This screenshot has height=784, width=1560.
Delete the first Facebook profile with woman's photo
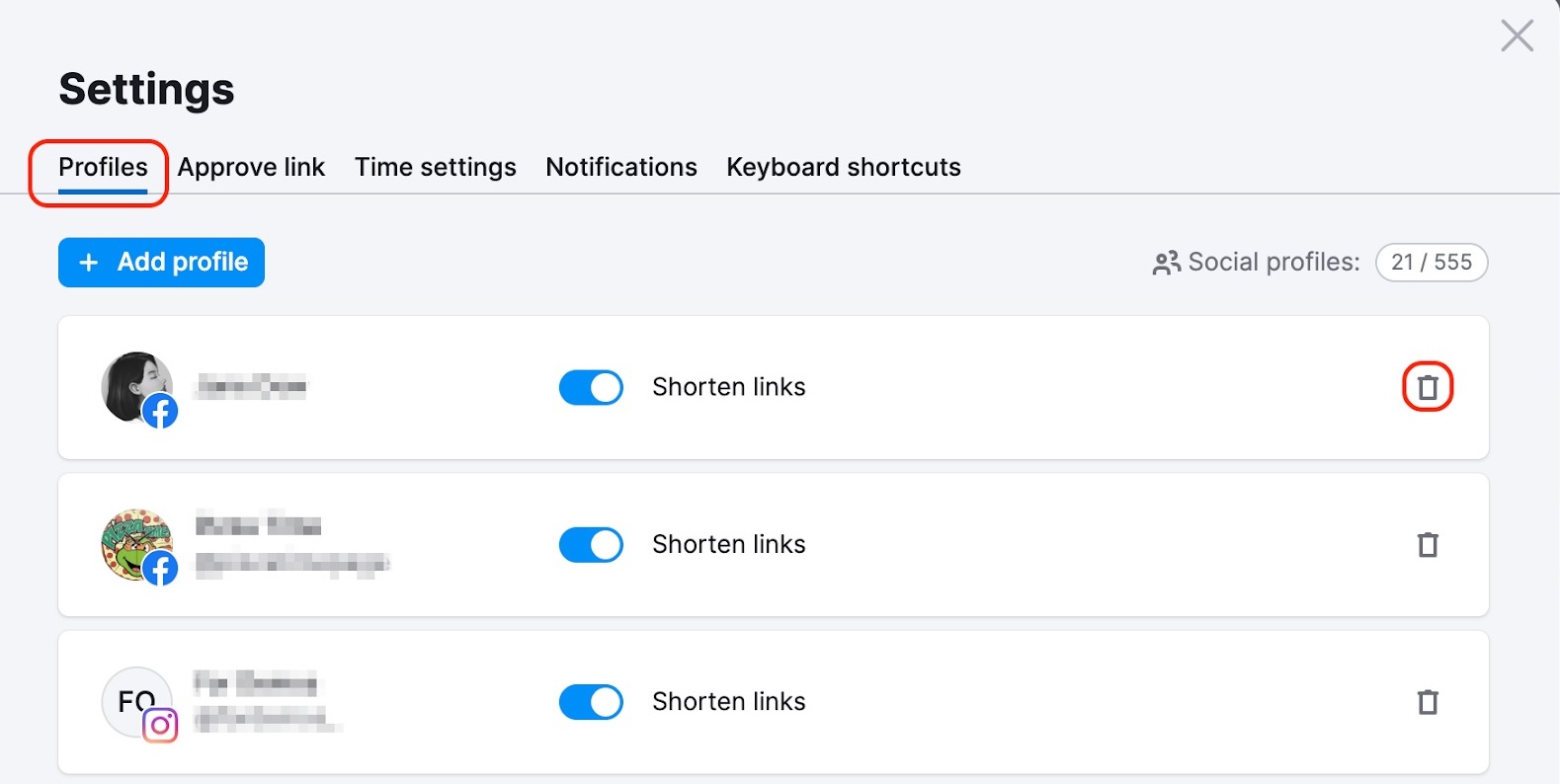pos(1427,387)
